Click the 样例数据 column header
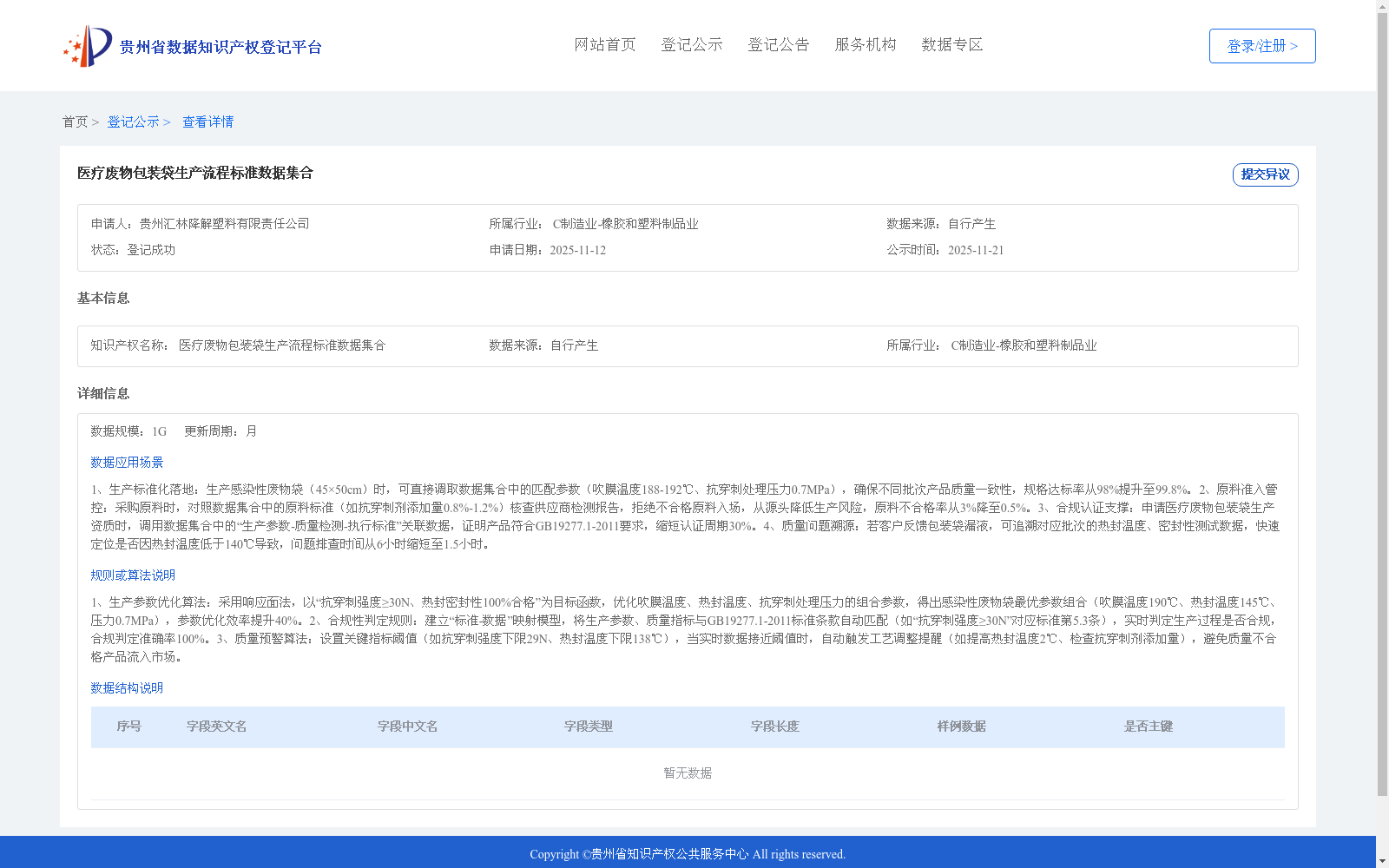 coord(962,727)
